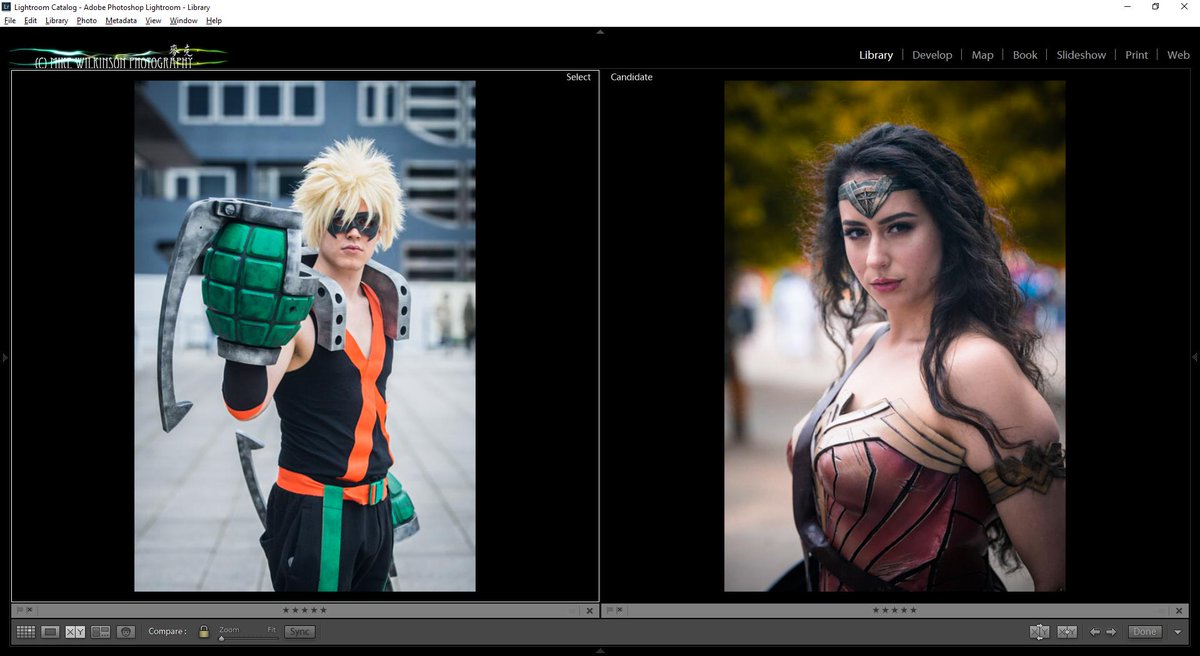The height and width of the screenshot is (656, 1200).
Task: Click the star rating under Candidate photo
Action: (894, 610)
